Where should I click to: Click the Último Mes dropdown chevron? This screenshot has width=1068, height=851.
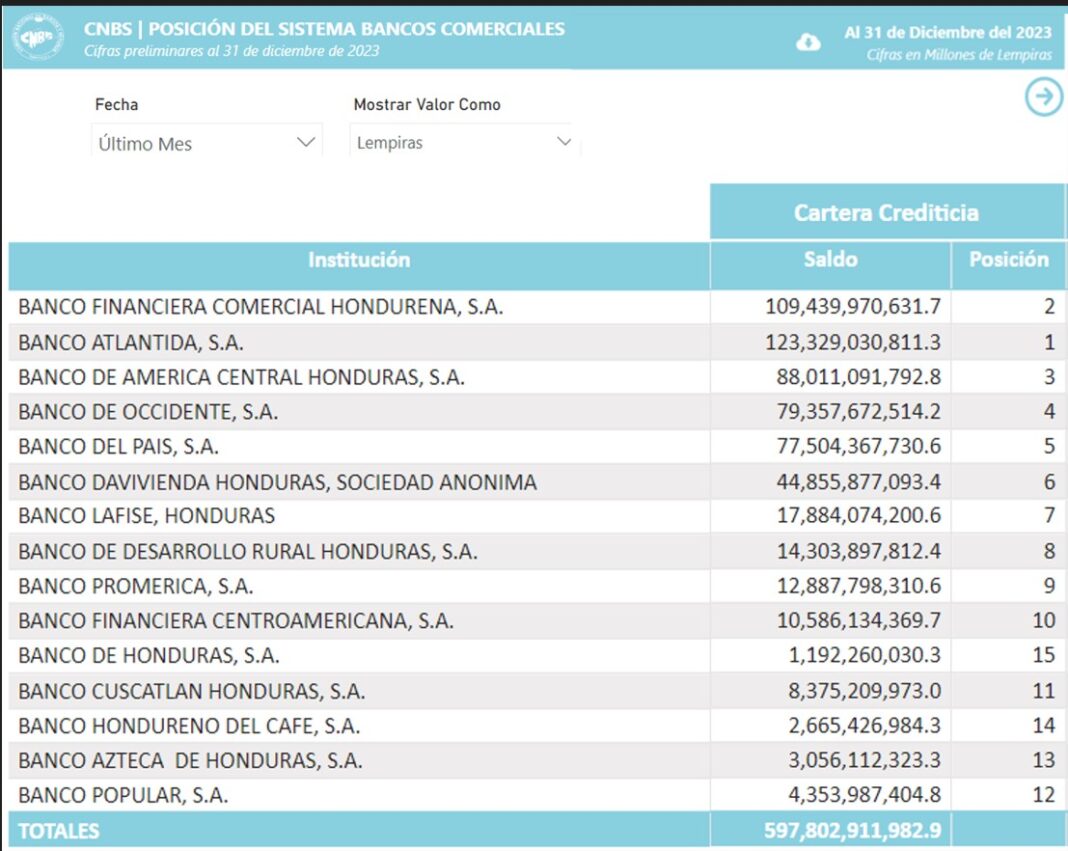click(x=306, y=143)
